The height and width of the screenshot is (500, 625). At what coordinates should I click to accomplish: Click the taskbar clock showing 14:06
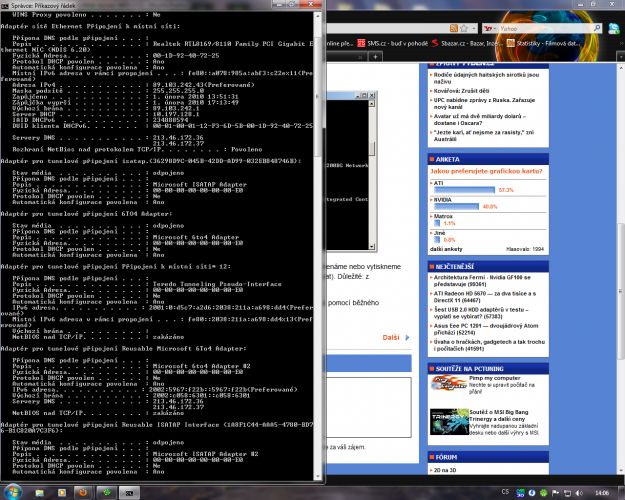[602, 493]
